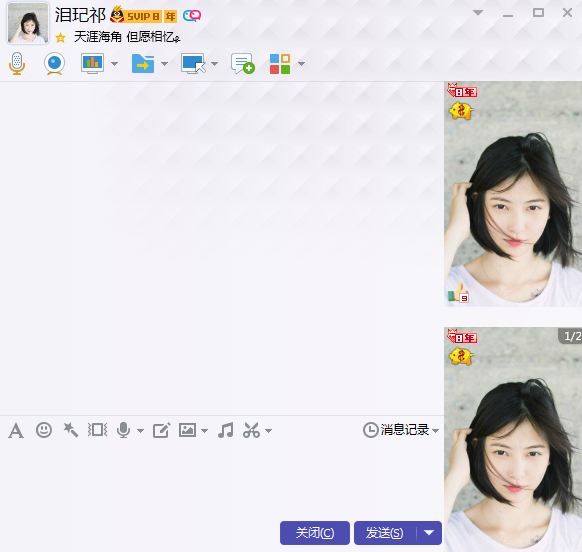Expand the send button options arrow
This screenshot has width=582, height=552.
429,533
